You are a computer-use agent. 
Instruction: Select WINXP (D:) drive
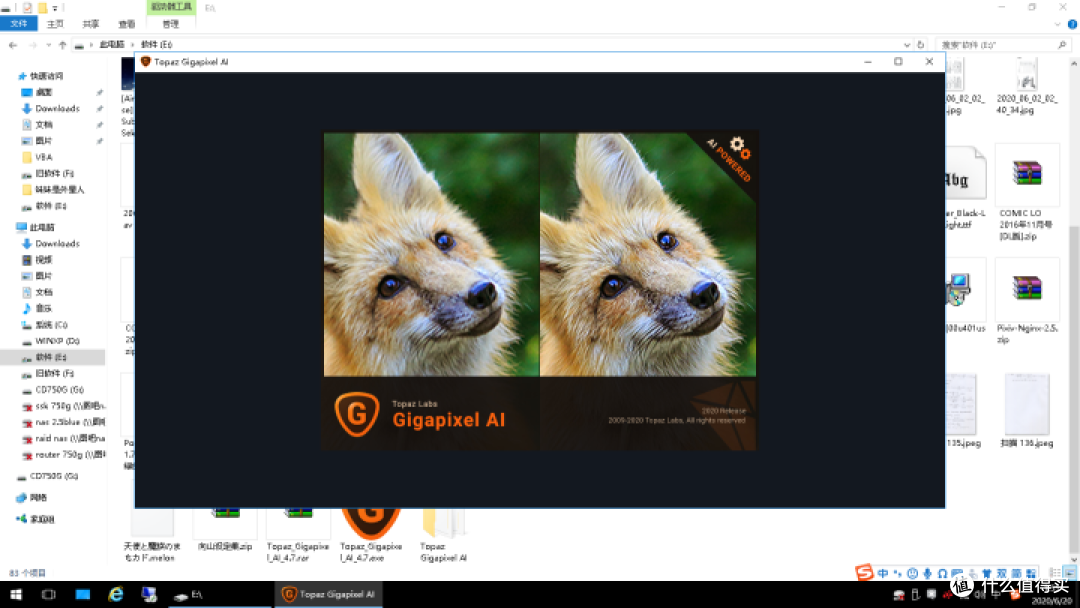[x=57, y=341]
